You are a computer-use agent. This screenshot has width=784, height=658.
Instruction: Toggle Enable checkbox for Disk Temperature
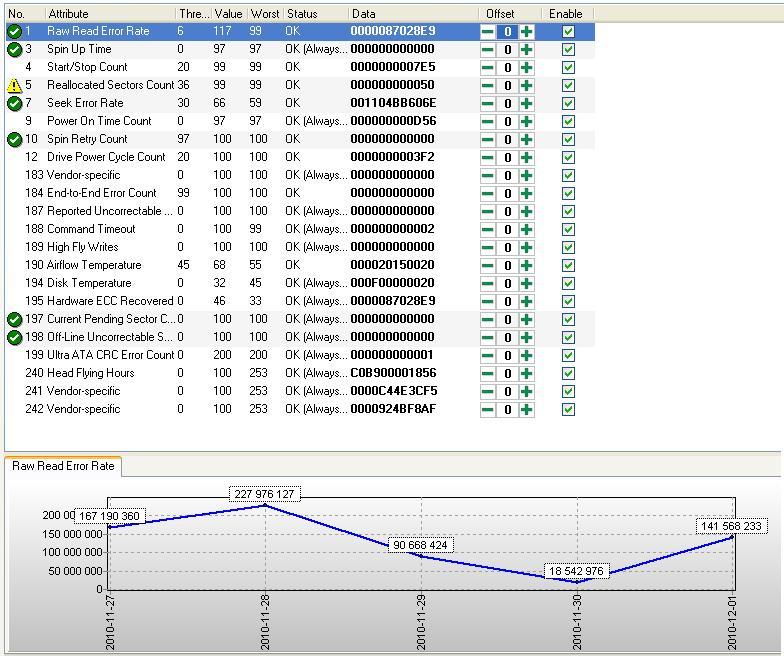point(568,284)
